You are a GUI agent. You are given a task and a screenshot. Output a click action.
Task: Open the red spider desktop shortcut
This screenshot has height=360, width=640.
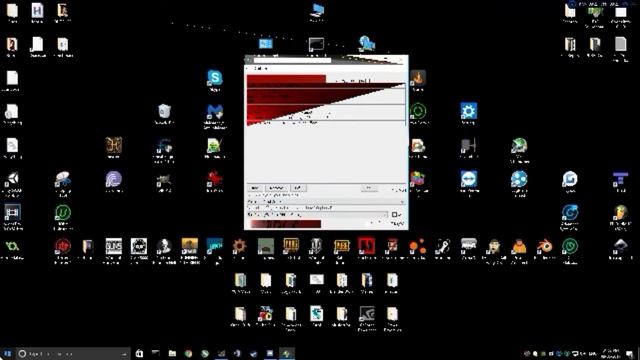215,179
